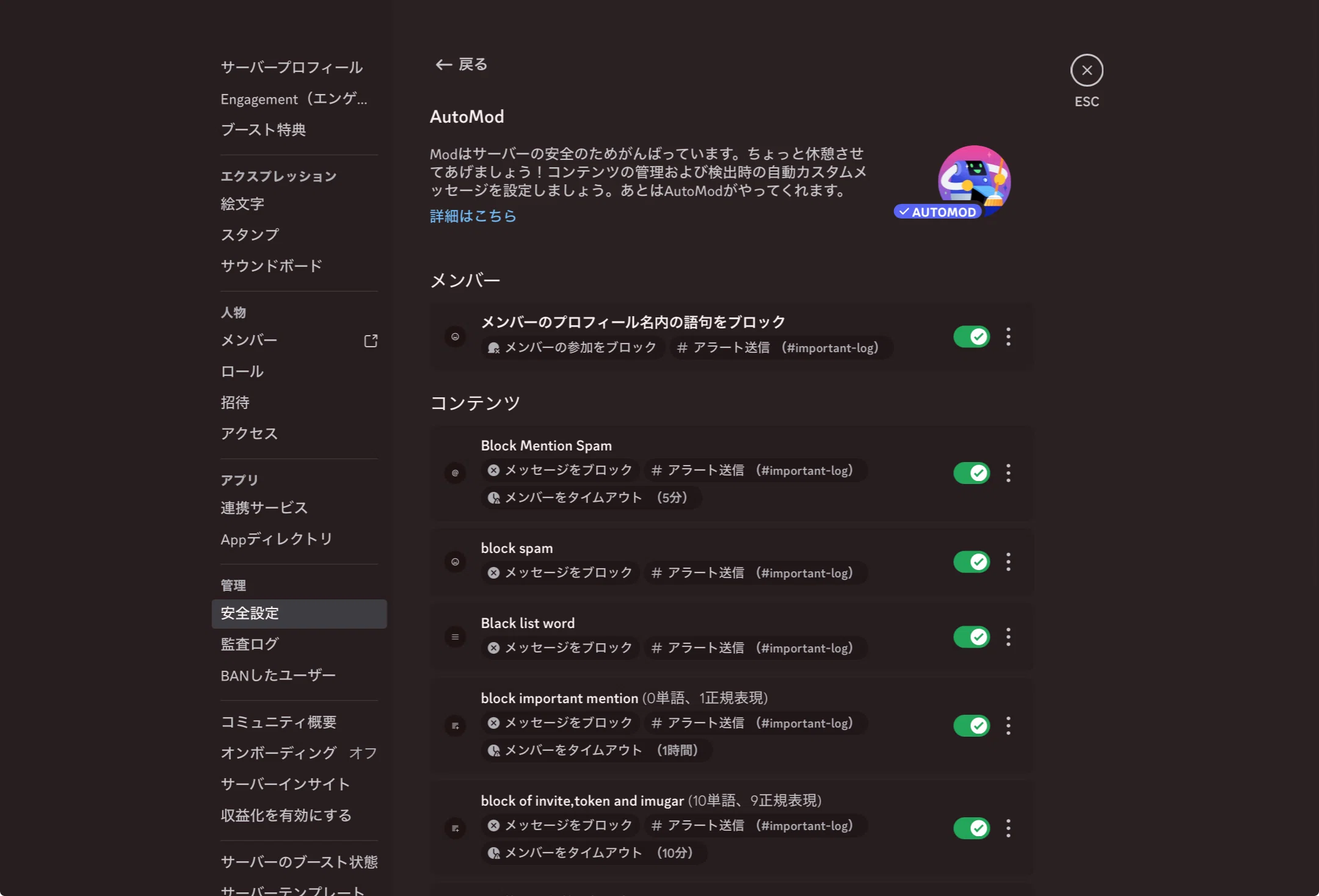The height and width of the screenshot is (896, 1319).
Task: Open more options for block of invite,token
Action: coord(1008,828)
